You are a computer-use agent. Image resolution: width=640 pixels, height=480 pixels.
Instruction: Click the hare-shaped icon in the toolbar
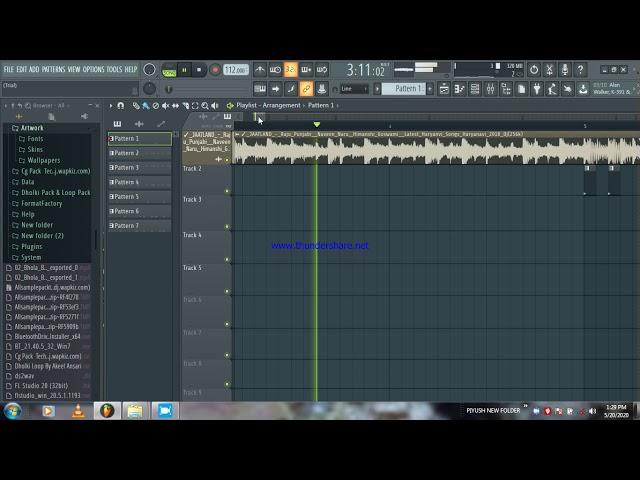tap(568, 89)
